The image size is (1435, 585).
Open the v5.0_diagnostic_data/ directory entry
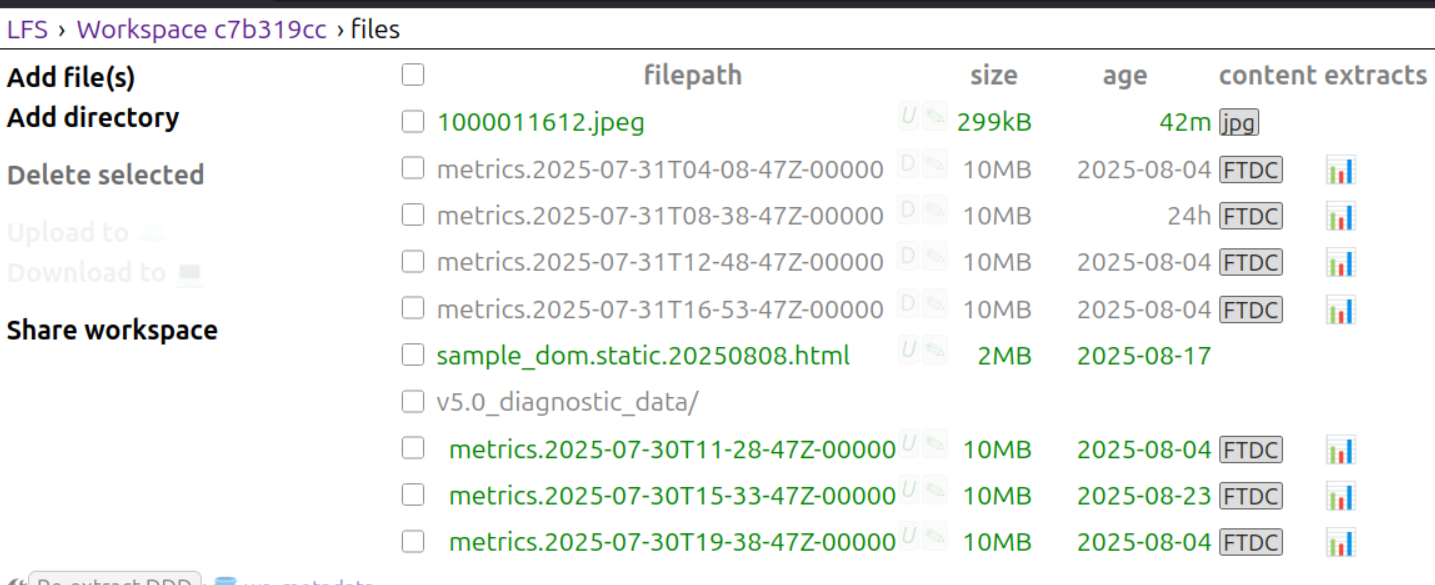[x=567, y=402]
